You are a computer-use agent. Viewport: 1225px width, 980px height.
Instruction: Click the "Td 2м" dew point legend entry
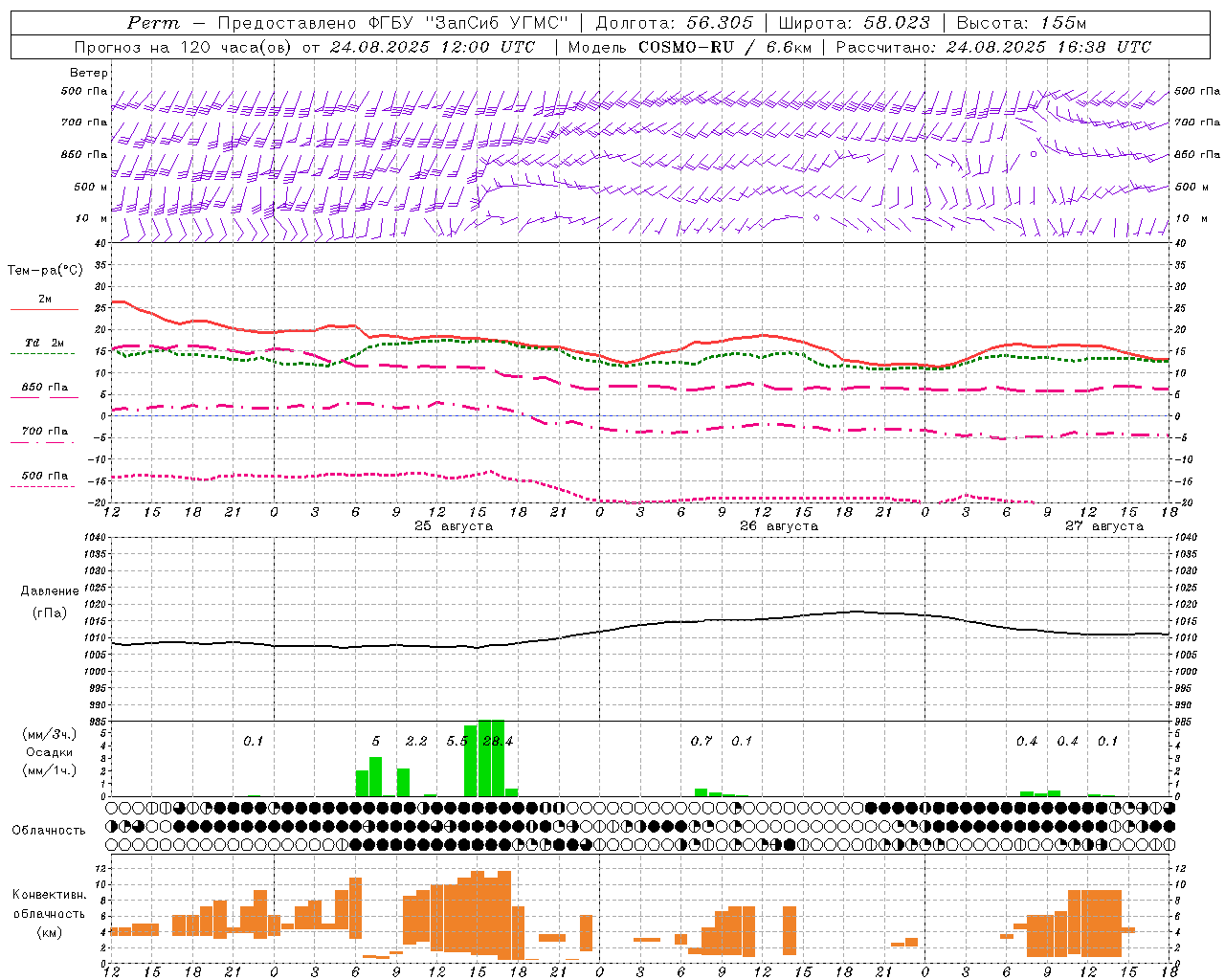45,343
